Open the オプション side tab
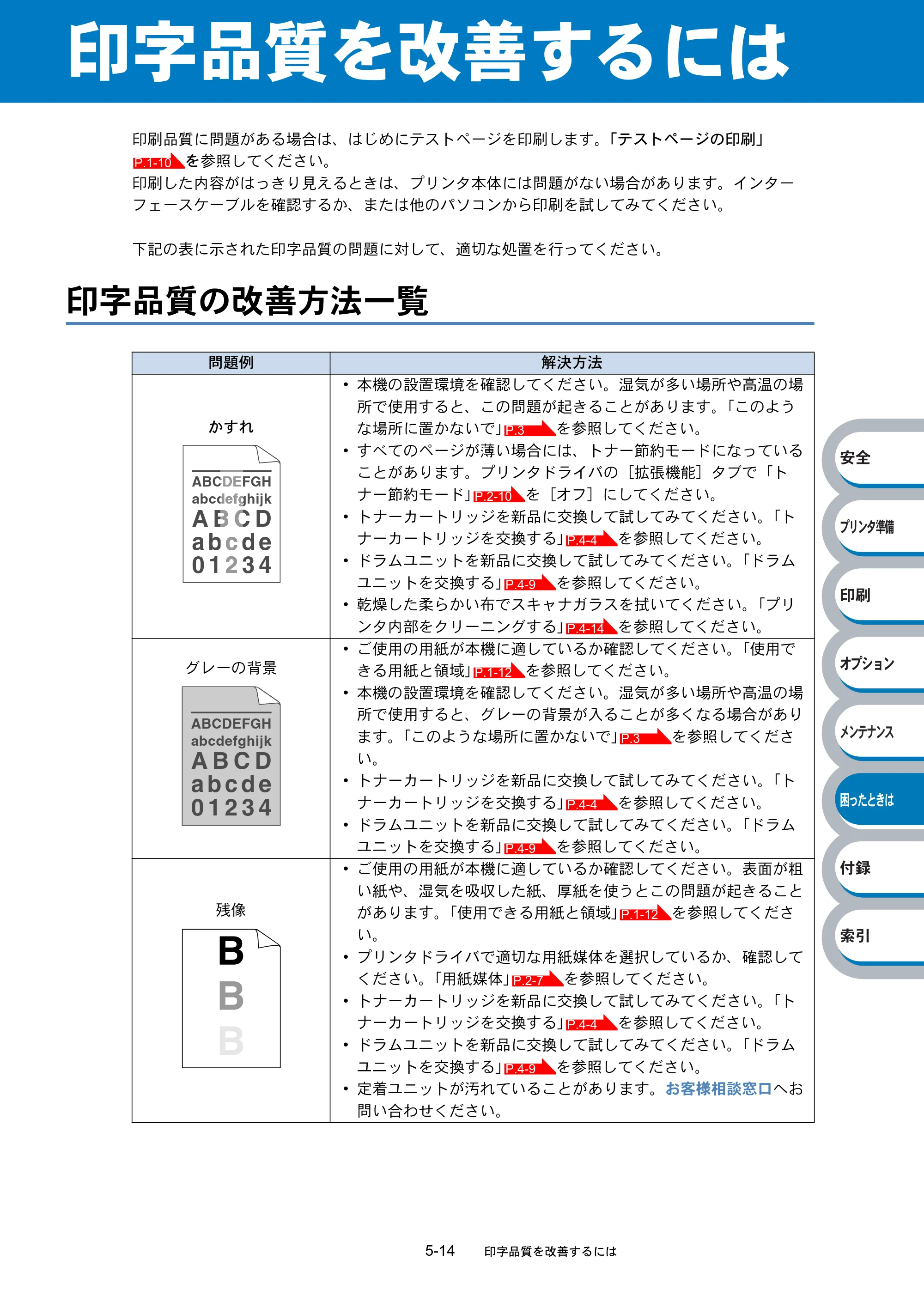924x1308 pixels. pos(880,663)
